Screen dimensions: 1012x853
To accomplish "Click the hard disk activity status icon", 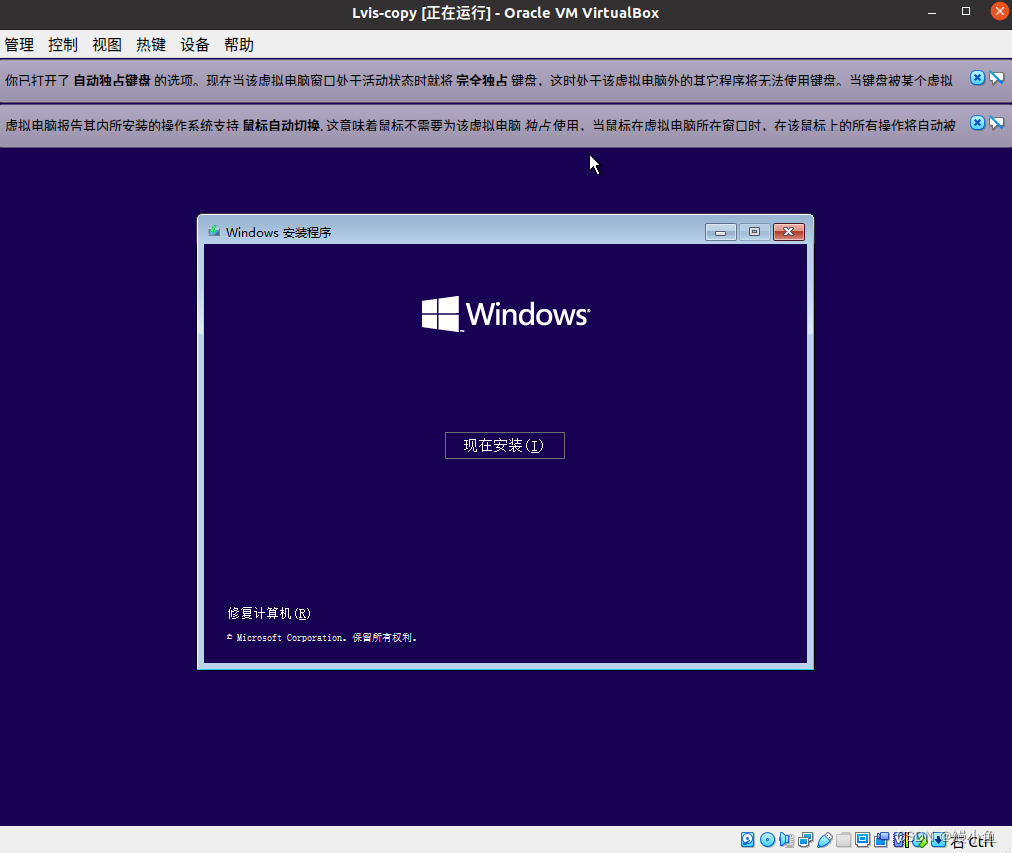I will click(747, 839).
